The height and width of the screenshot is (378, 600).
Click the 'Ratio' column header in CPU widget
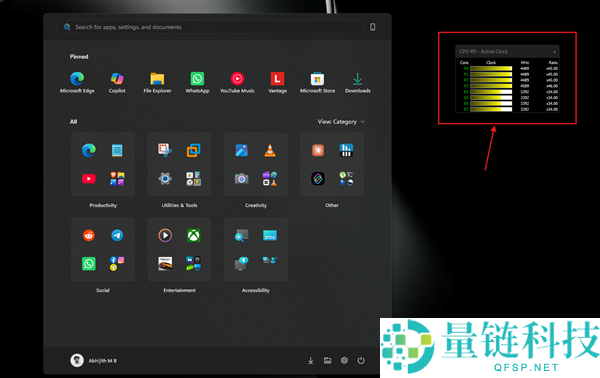click(x=553, y=62)
